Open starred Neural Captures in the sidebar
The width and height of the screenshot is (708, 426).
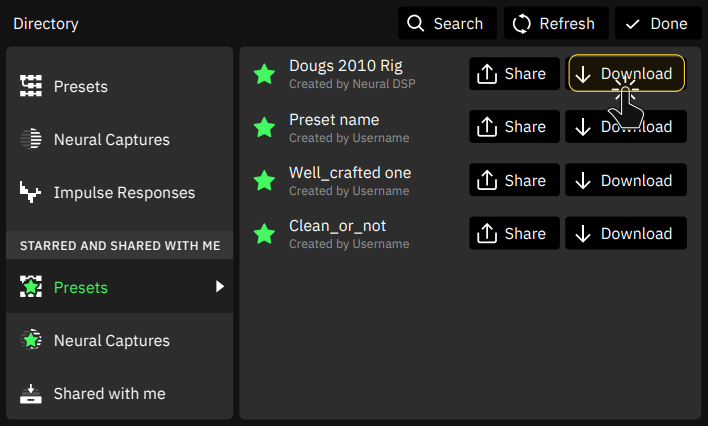coord(119,340)
